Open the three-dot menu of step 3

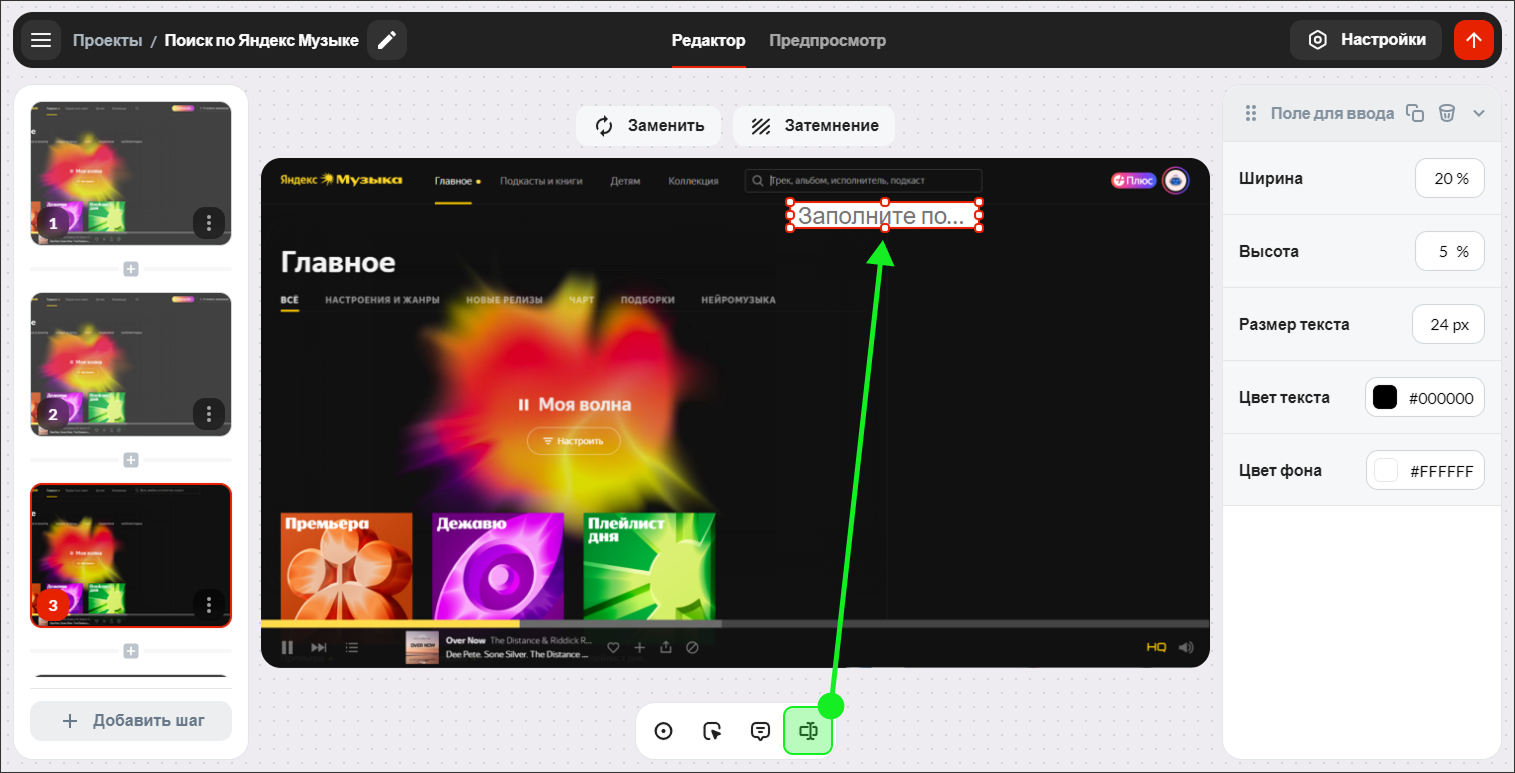click(208, 604)
